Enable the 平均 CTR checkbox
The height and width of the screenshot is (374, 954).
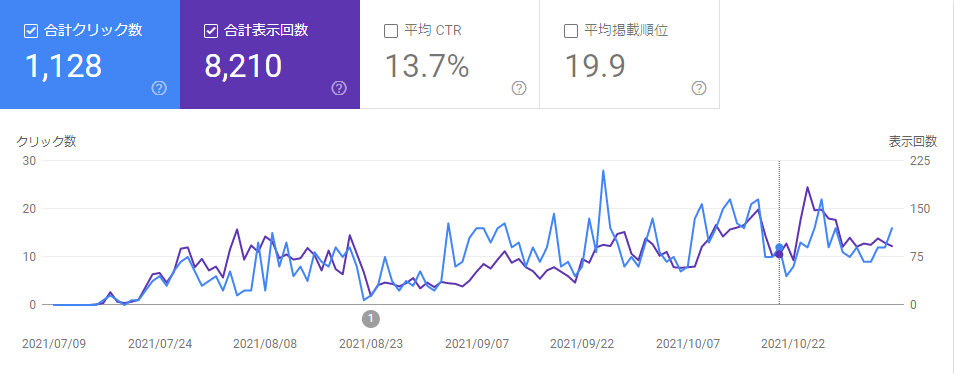coord(391,31)
